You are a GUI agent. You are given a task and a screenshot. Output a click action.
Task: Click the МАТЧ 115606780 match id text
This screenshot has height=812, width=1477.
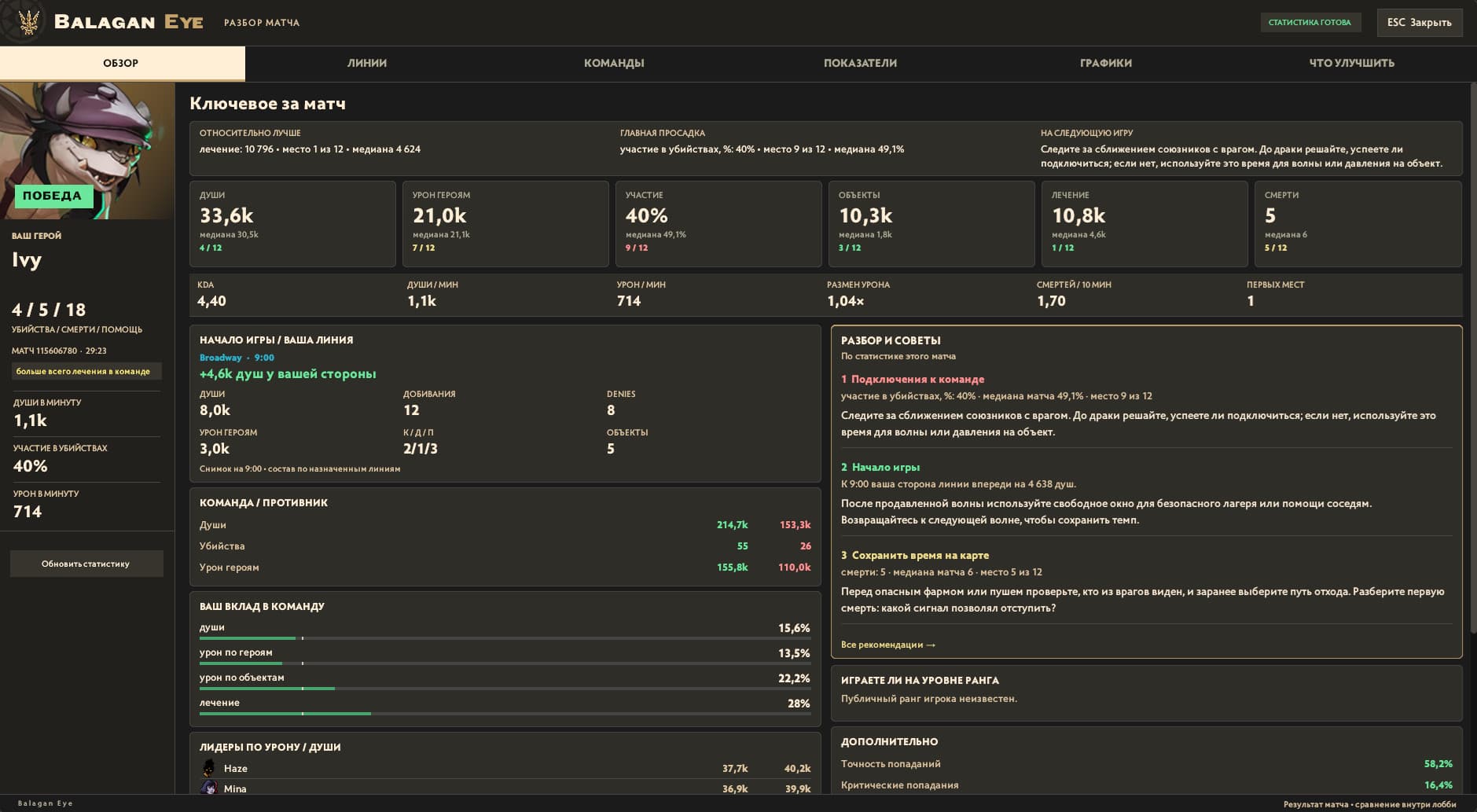[x=59, y=351]
